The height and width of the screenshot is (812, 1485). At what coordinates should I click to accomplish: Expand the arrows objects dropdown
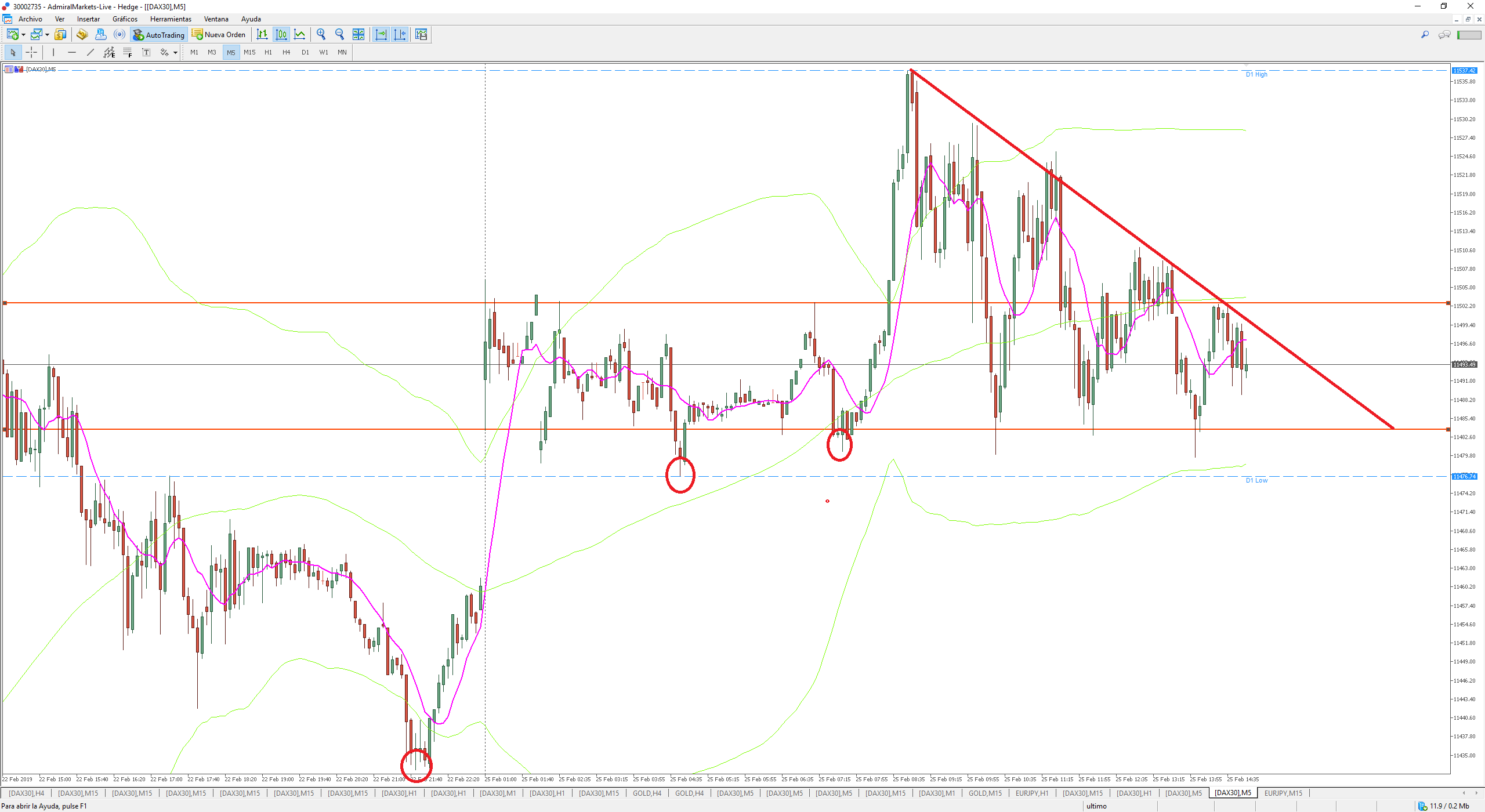[x=175, y=53]
